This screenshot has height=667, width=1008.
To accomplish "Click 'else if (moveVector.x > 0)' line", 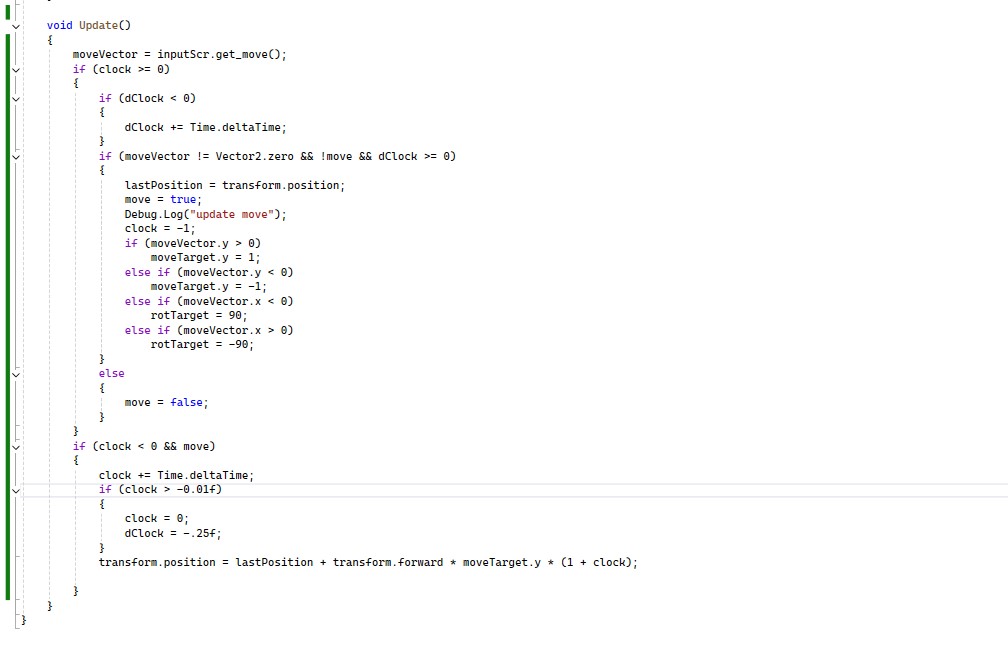I will click(x=209, y=330).
